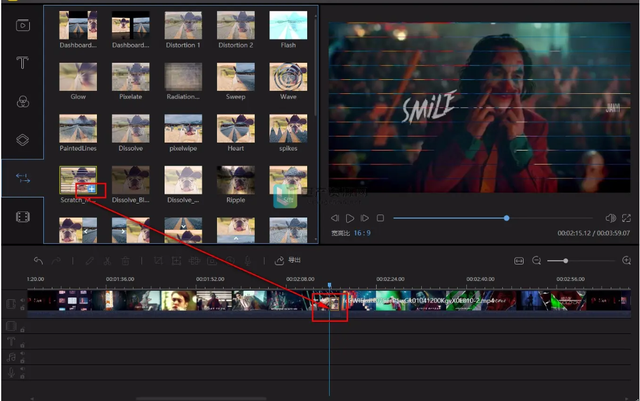Open the film-strip Elements sidebar tab
Viewport: 640px width, 401px height.
tap(22, 216)
